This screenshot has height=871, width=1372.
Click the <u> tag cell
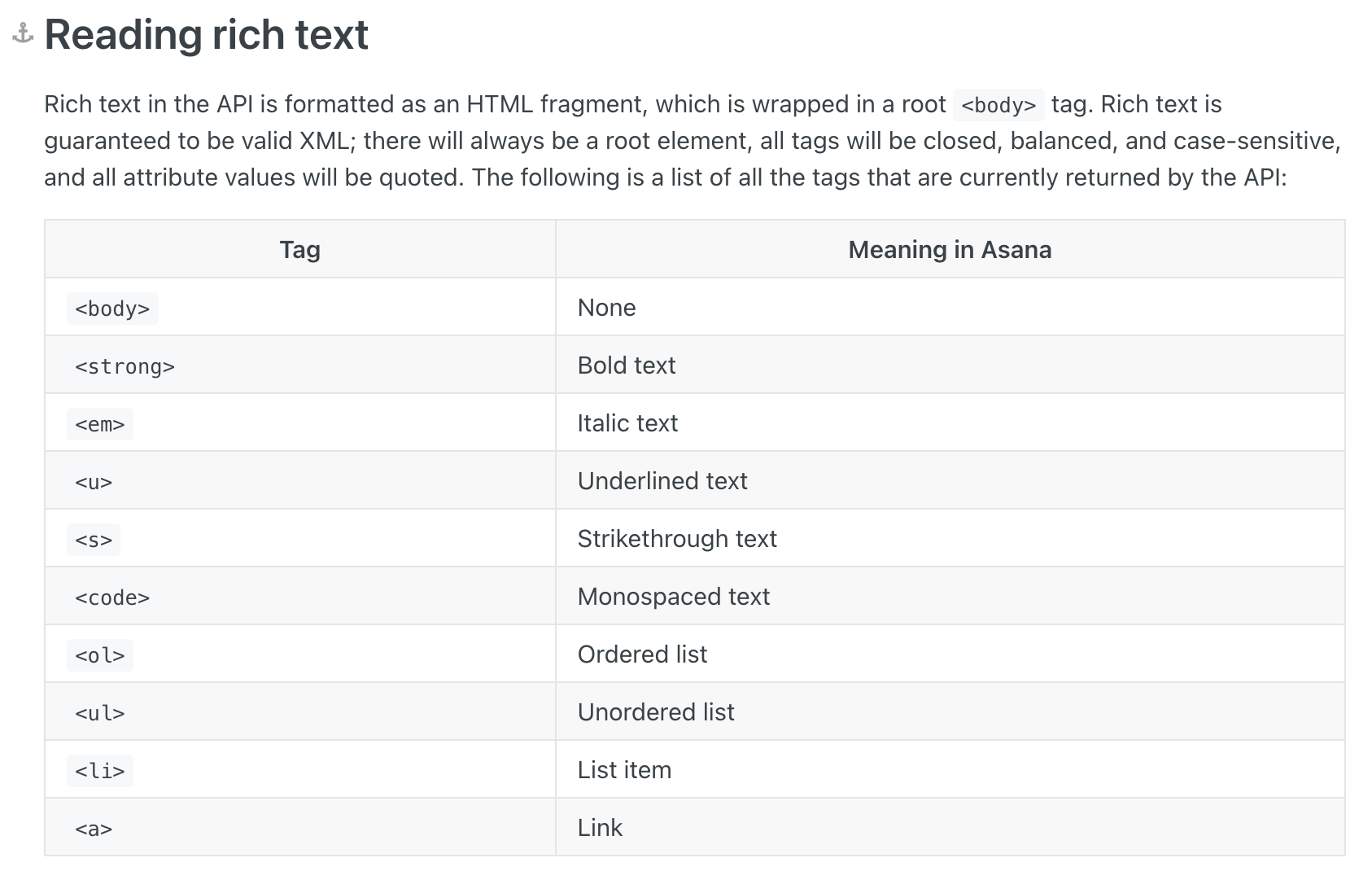[94, 482]
